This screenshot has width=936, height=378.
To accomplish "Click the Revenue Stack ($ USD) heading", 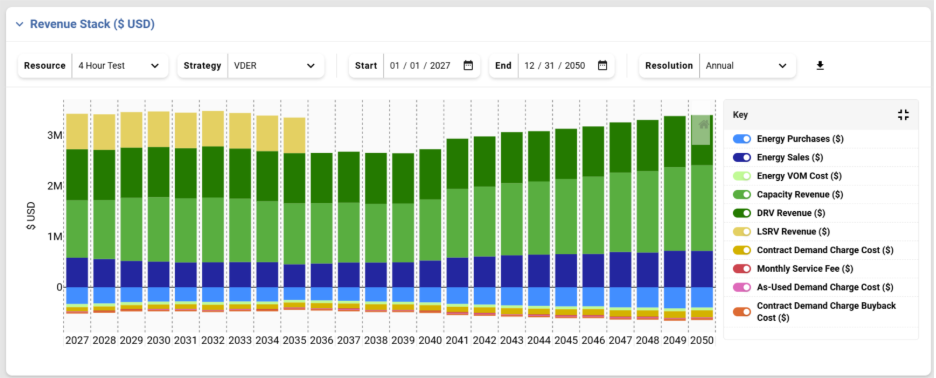I will [x=93, y=24].
